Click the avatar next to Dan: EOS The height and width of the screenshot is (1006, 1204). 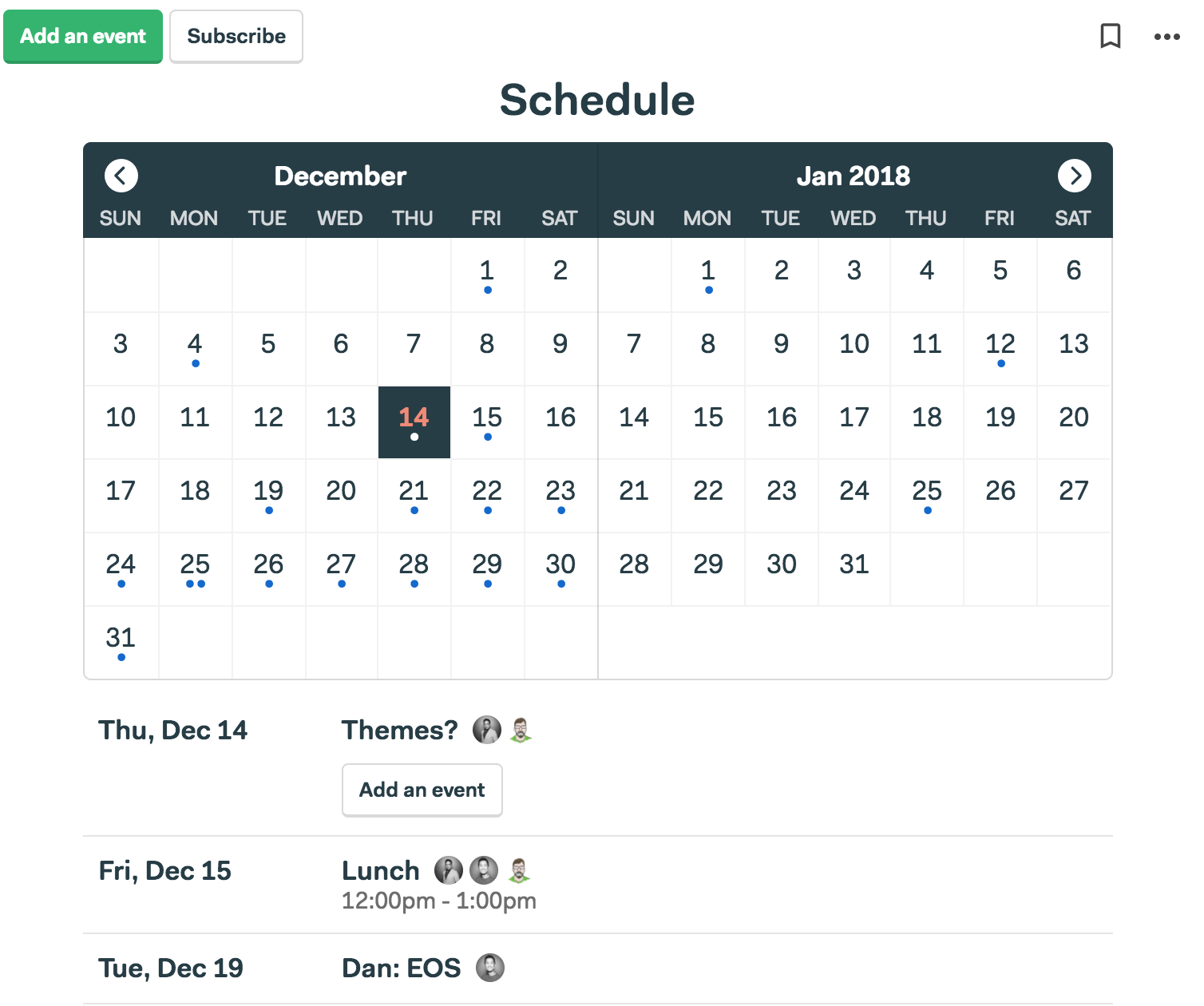click(x=490, y=968)
